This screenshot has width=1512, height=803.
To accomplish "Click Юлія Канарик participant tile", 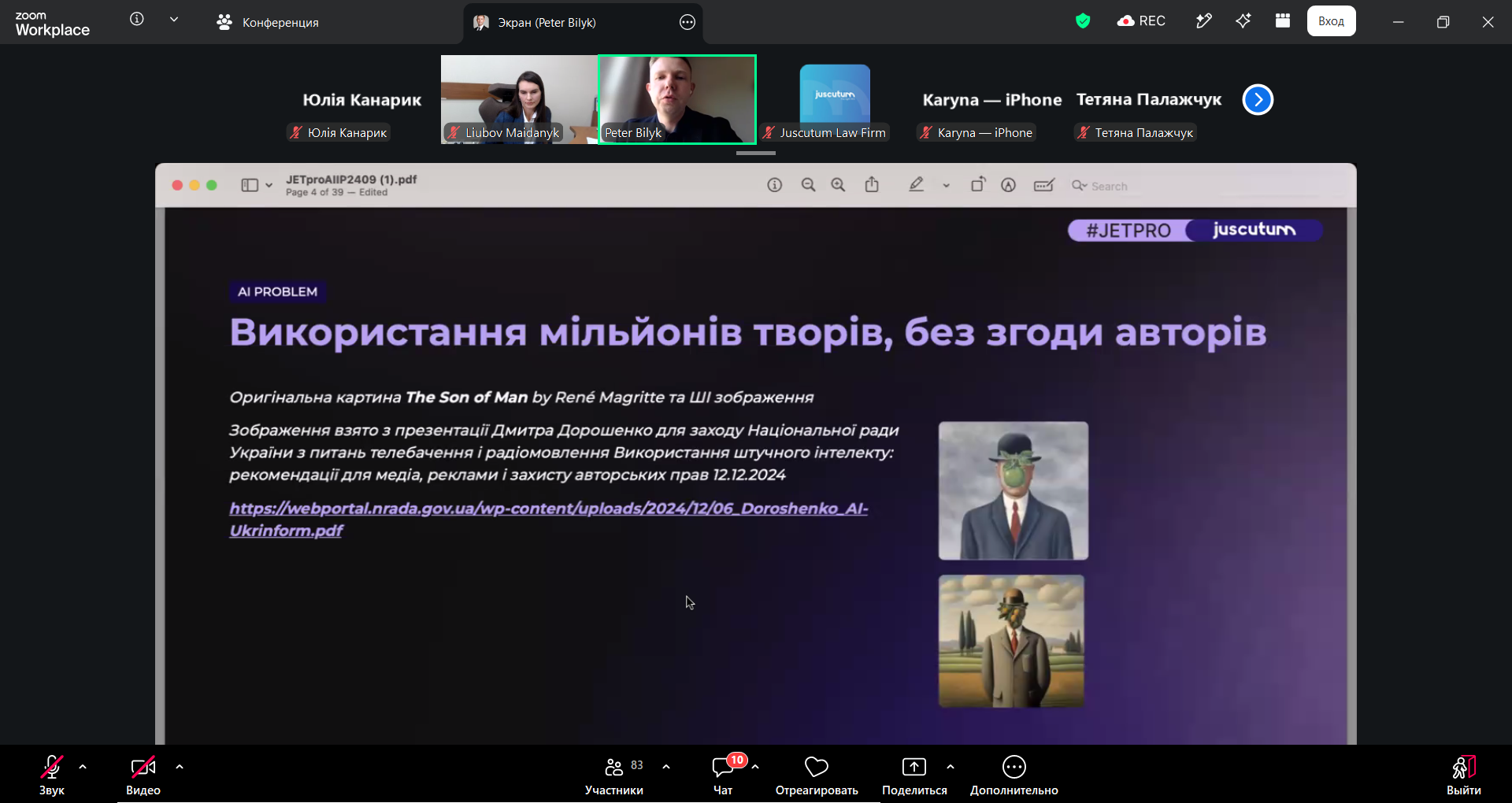I will pyautogui.click(x=362, y=99).
